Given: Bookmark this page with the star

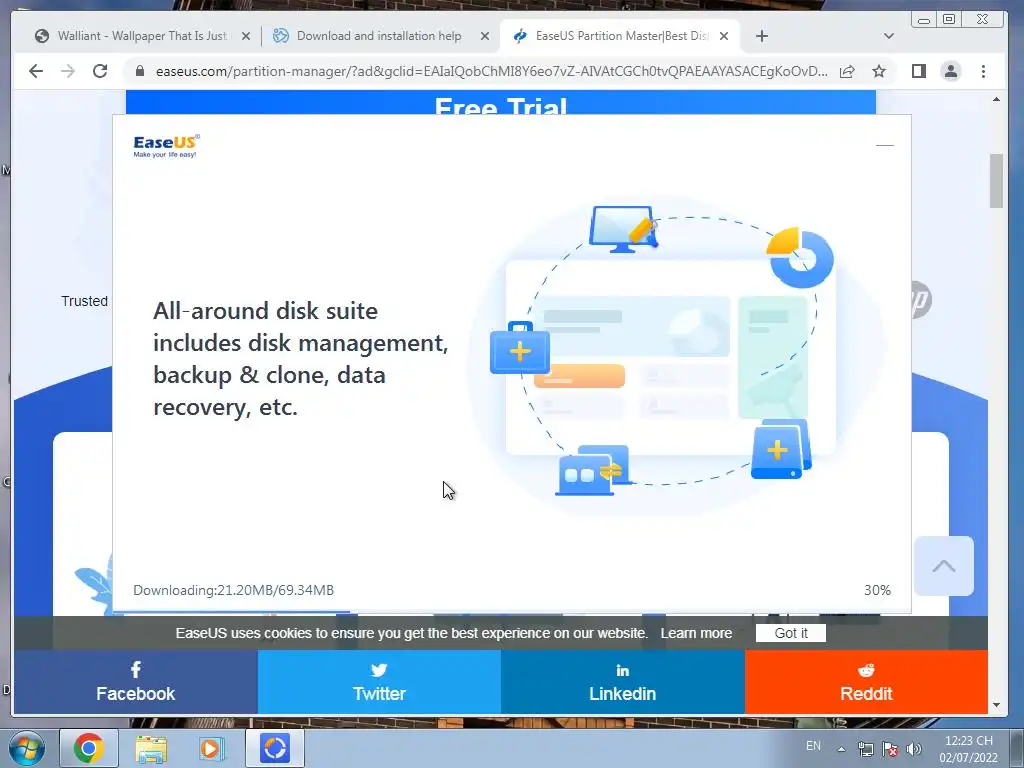Looking at the screenshot, I should pyautogui.click(x=879, y=71).
